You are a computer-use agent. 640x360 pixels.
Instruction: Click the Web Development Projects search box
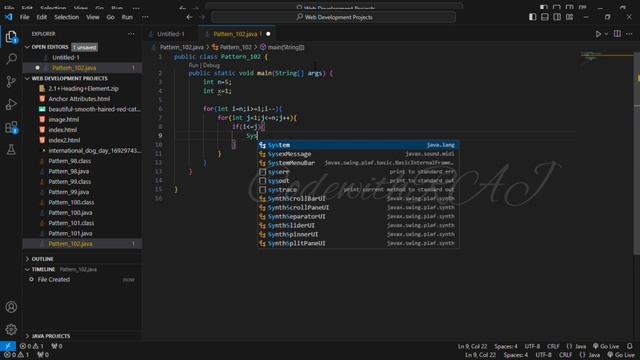coord(333,17)
